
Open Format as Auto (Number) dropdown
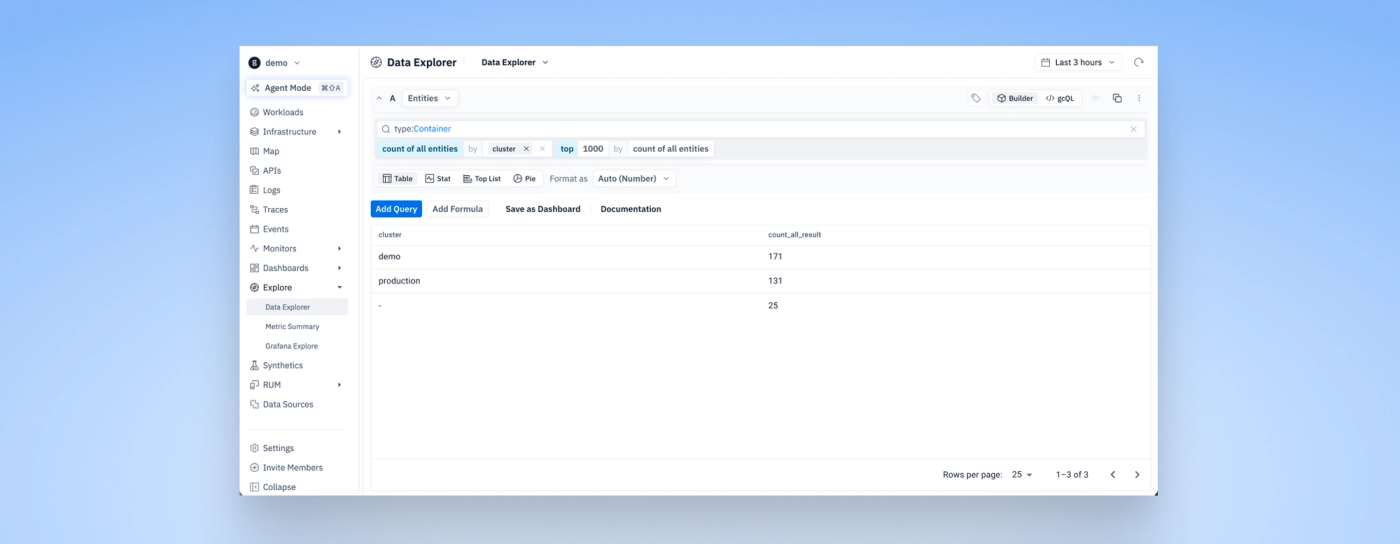(634, 179)
